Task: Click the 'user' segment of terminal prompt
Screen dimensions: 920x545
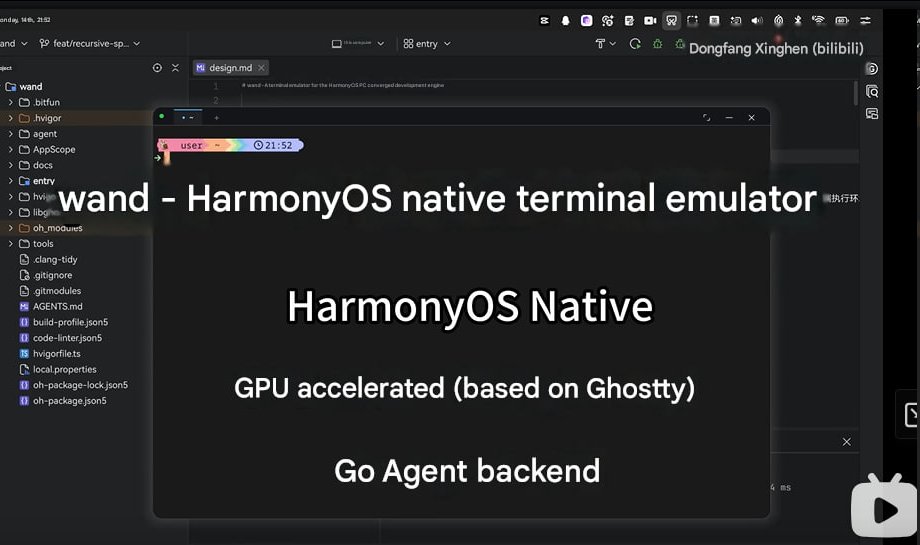Action: 191,145
